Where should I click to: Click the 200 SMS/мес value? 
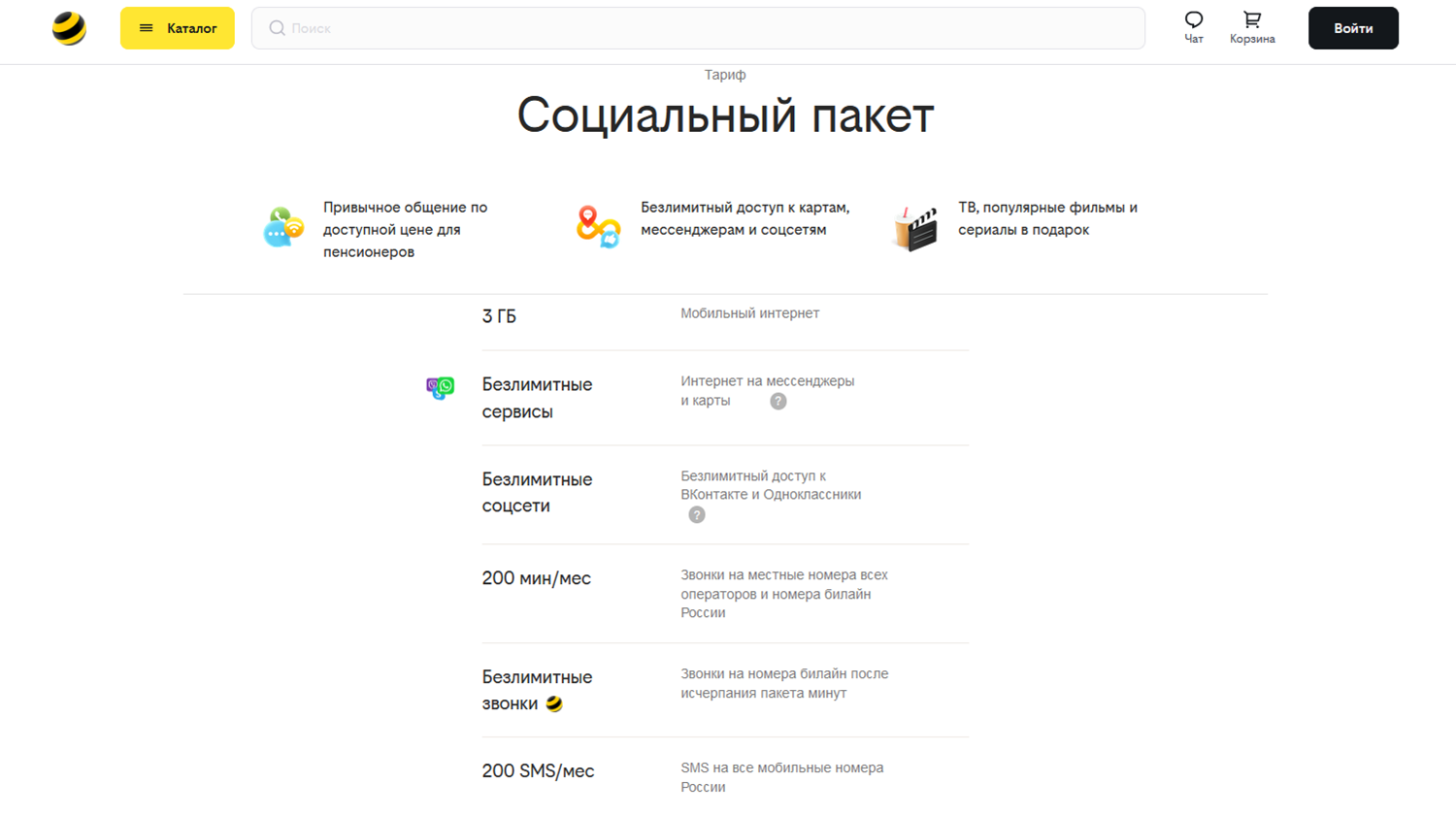coord(538,771)
